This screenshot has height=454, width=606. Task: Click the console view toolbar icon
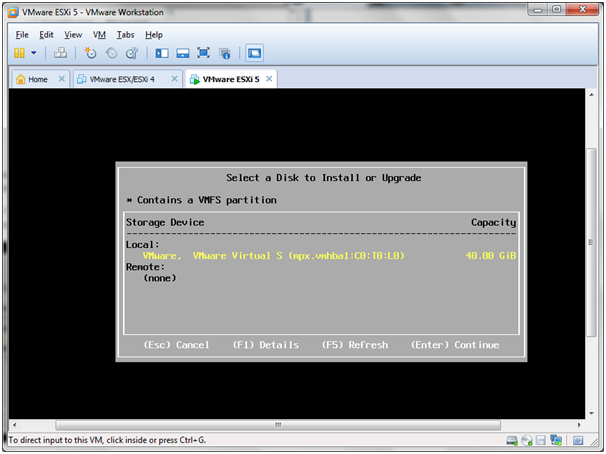point(254,53)
